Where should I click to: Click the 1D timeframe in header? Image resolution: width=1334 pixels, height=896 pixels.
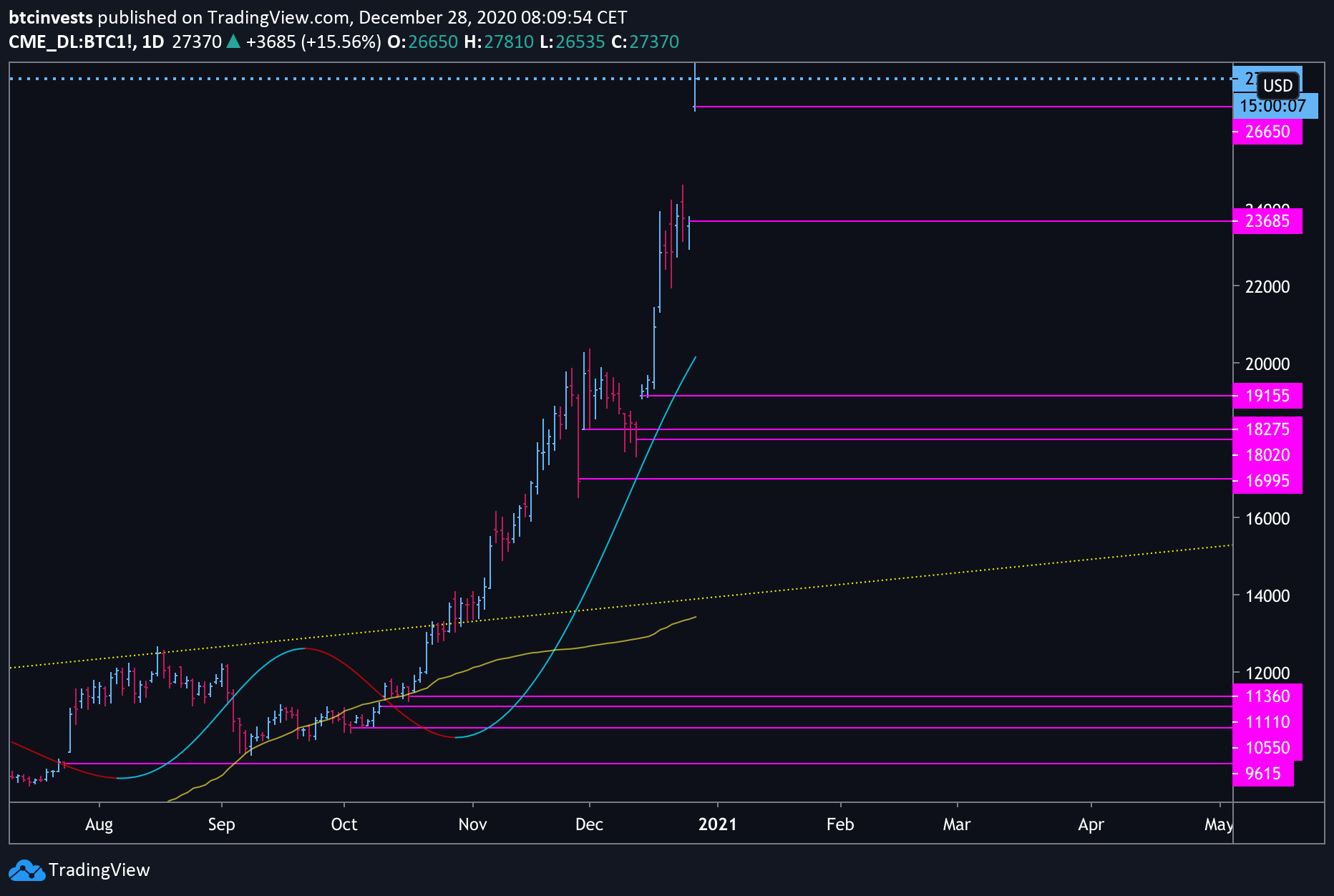[x=152, y=42]
